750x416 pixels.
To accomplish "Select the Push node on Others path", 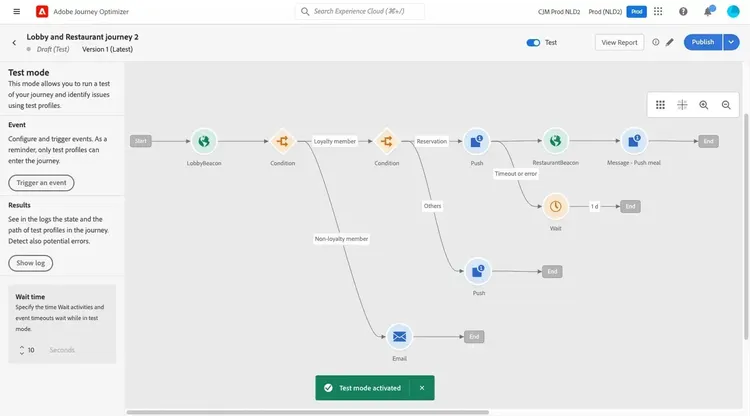I will point(478,271).
